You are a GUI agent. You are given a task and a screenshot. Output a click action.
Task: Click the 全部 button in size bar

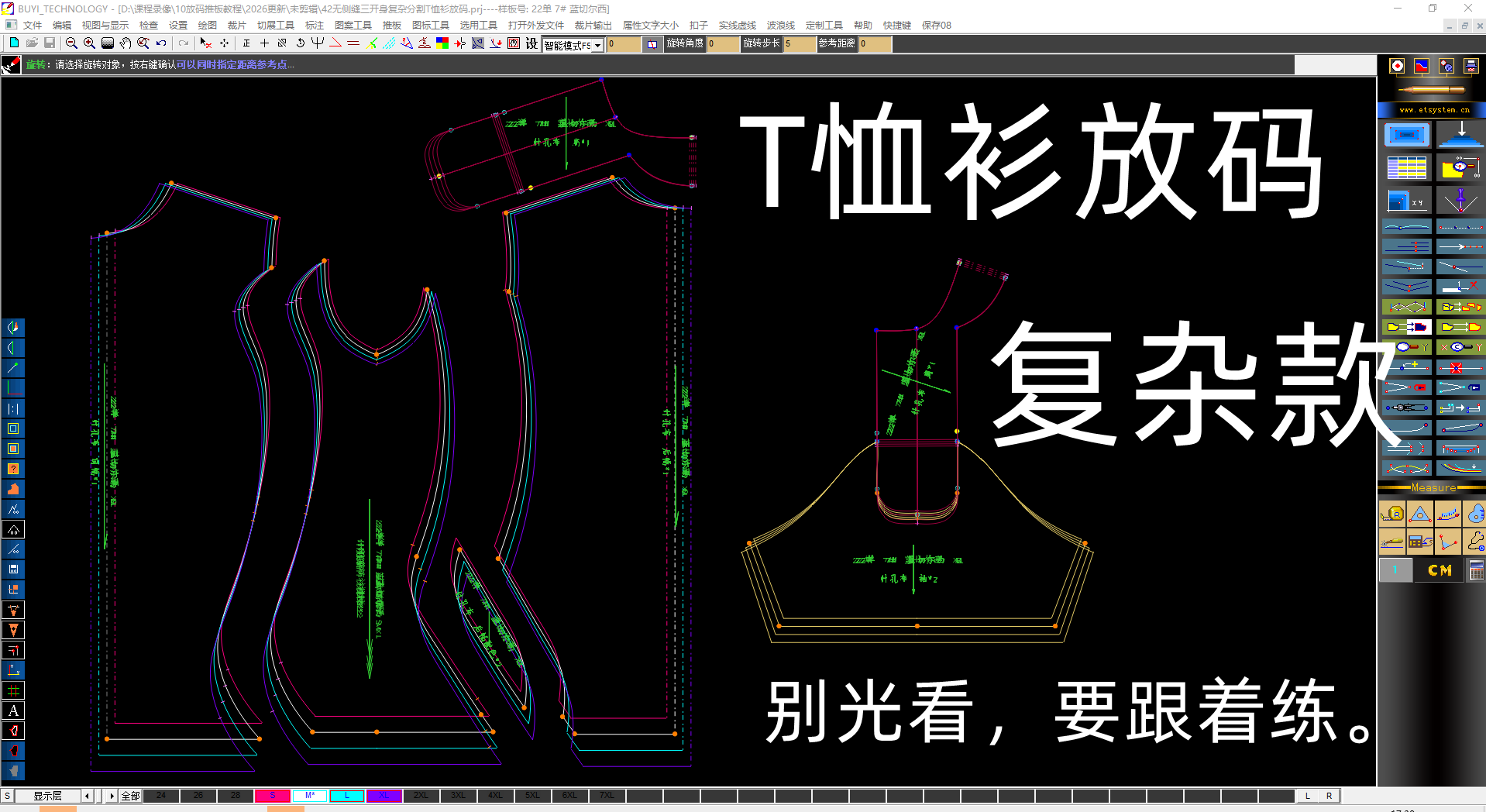pos(130,796)
